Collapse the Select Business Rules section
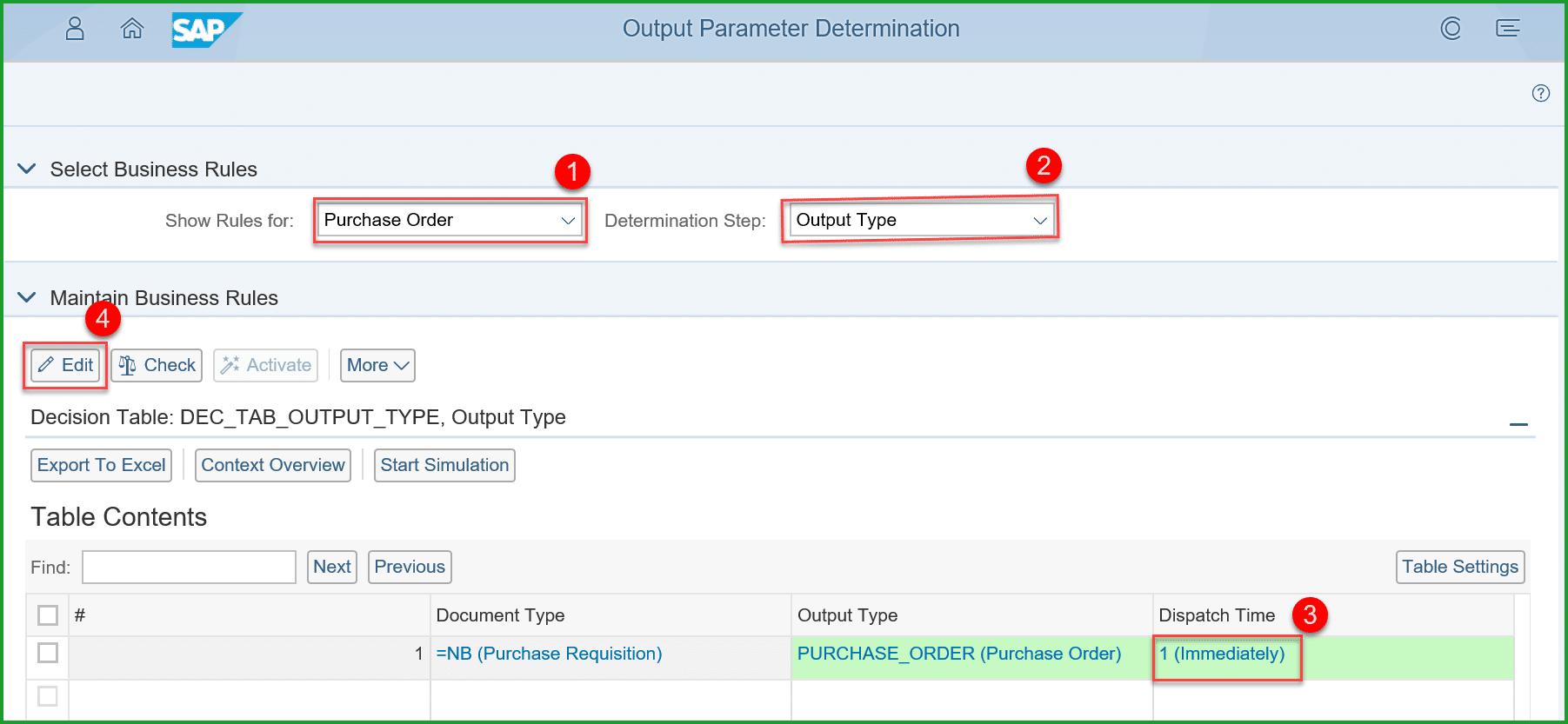The image size is (1568, 724). pyautogui.click(x=27, y=169)
